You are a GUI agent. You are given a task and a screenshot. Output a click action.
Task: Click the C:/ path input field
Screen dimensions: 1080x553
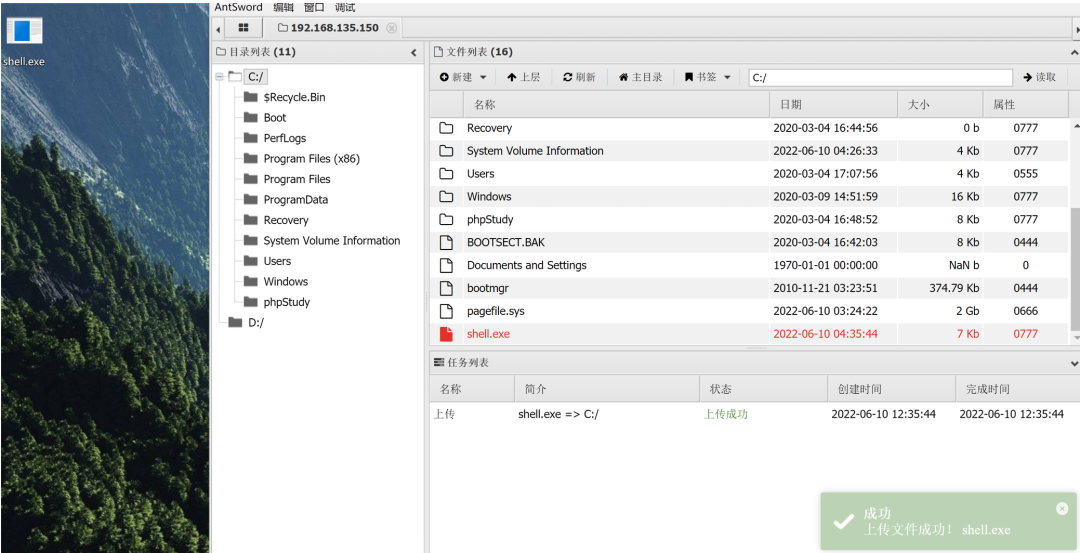[880, 78]
